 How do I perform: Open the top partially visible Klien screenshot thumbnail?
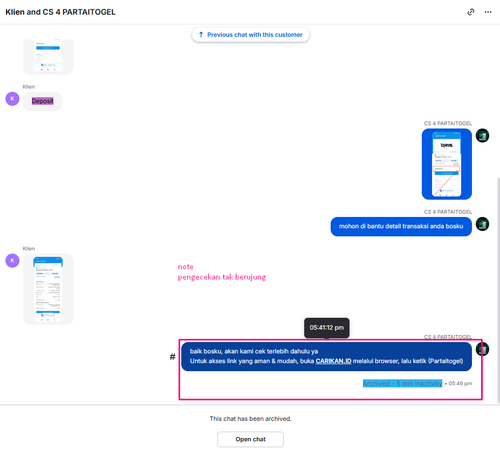click(x=48, y=57)
